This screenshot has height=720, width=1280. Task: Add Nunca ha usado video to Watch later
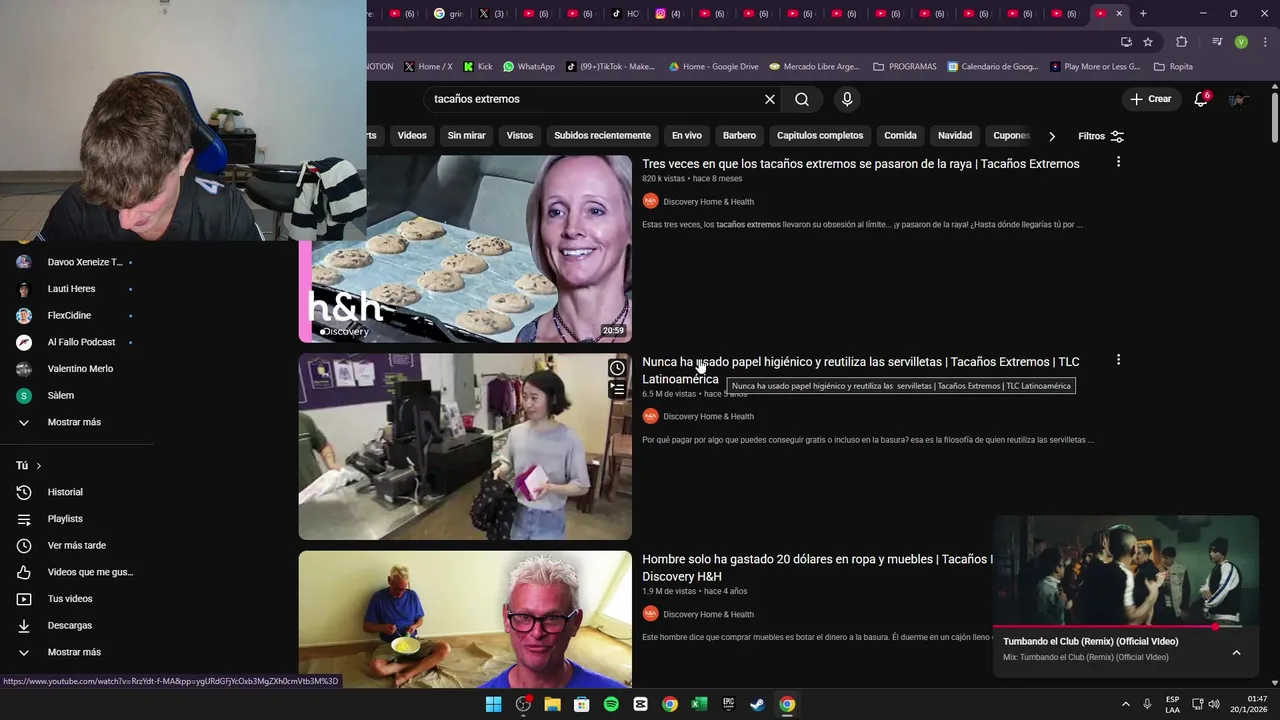pos(617,368)
